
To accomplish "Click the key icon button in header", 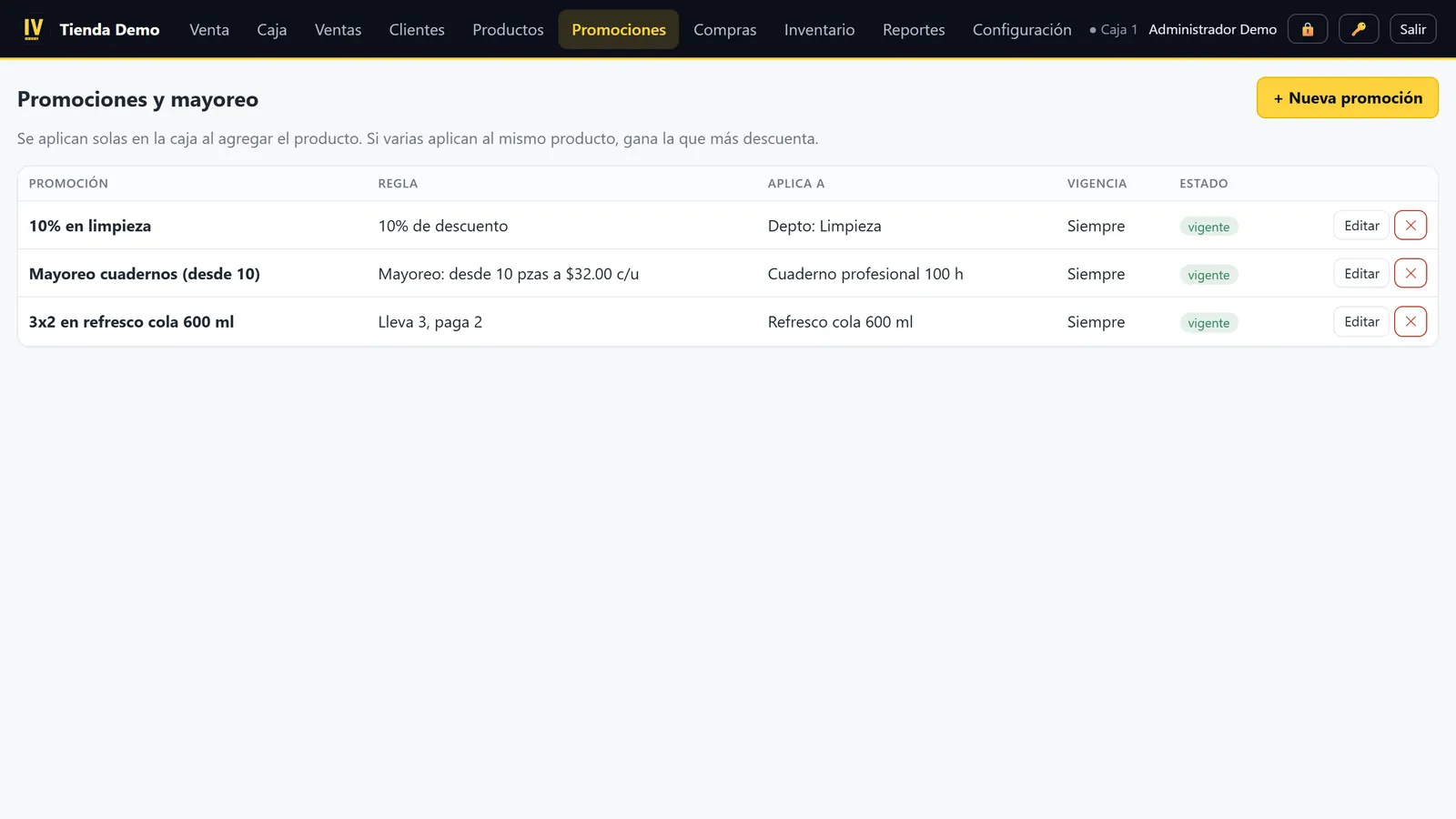I will [x=1359, y=29].
